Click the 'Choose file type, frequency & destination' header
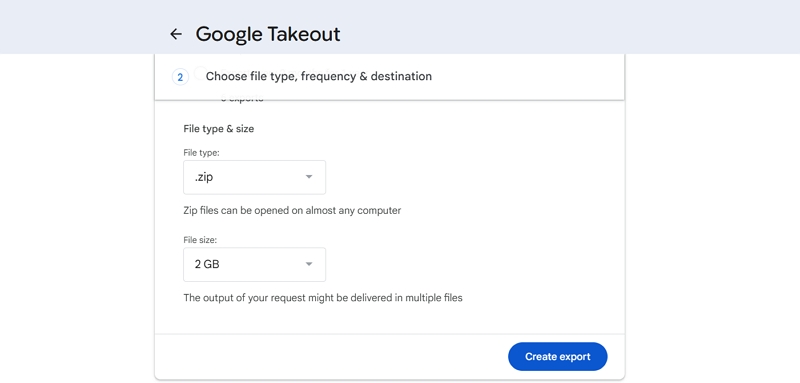Screen dimensions: 800x383 [x=318, y=76]
